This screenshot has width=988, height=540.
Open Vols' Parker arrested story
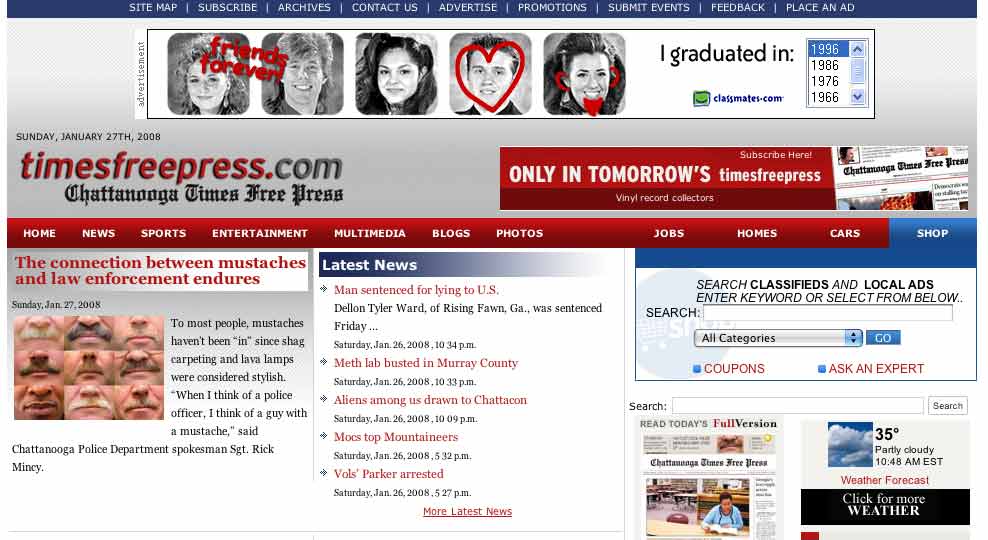(x=388, y=474)
